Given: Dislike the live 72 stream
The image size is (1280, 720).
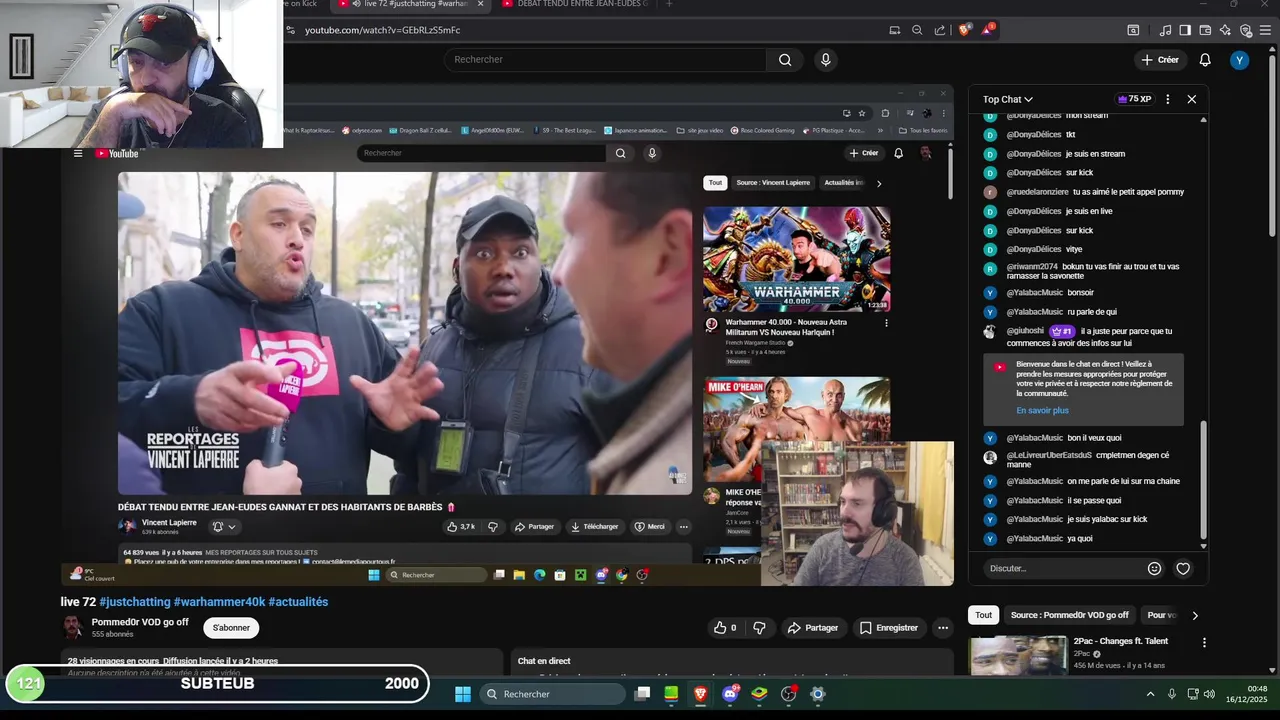Looking at the screenshot, I should coord(759,628).
